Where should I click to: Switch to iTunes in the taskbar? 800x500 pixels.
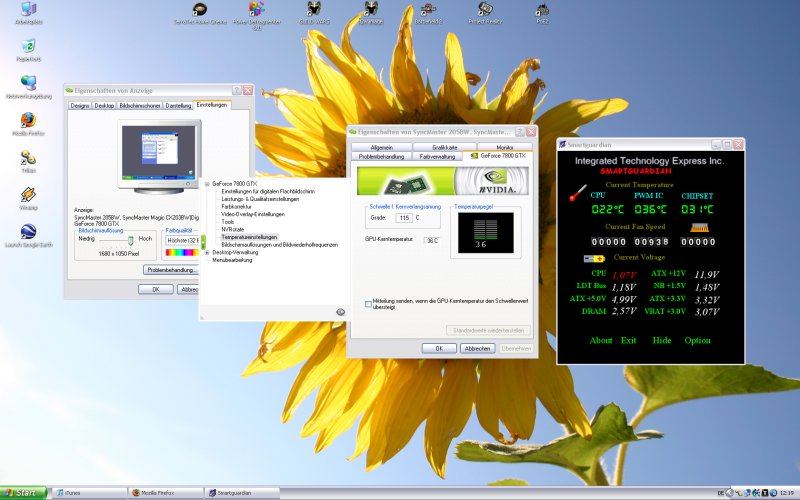[89, 493]
